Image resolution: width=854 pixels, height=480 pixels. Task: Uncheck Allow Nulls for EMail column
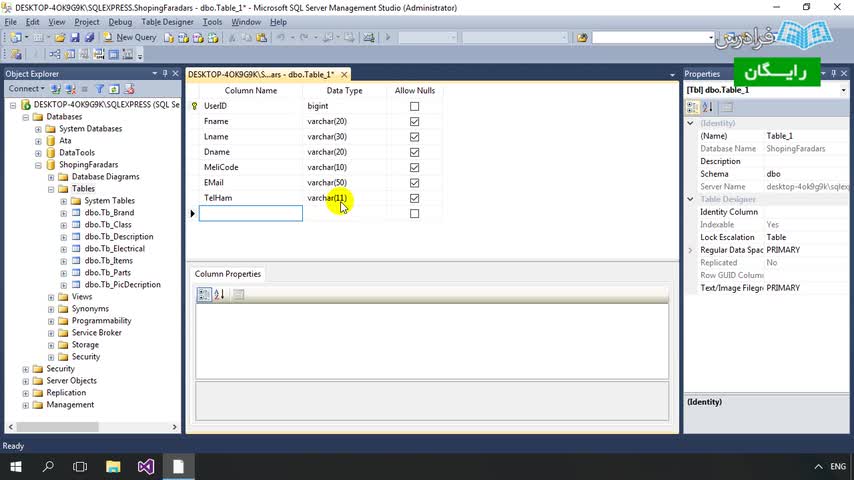click(x=414, y=183)
